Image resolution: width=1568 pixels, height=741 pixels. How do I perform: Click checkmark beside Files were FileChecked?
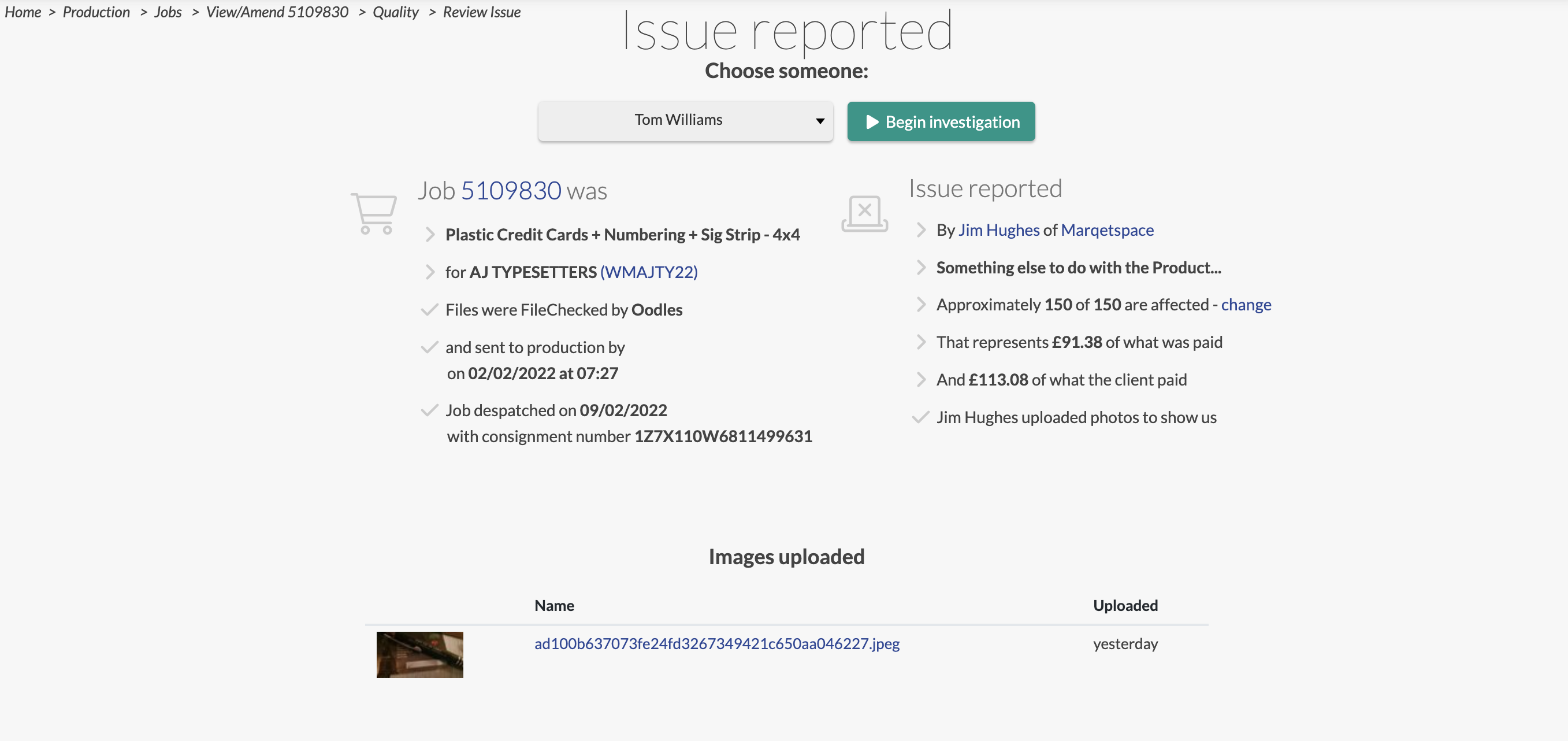tap(429, 310)
